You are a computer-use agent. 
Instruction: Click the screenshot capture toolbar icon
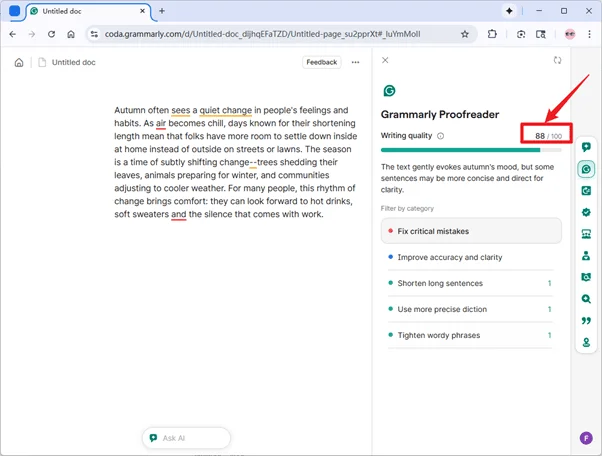point(521,34)
